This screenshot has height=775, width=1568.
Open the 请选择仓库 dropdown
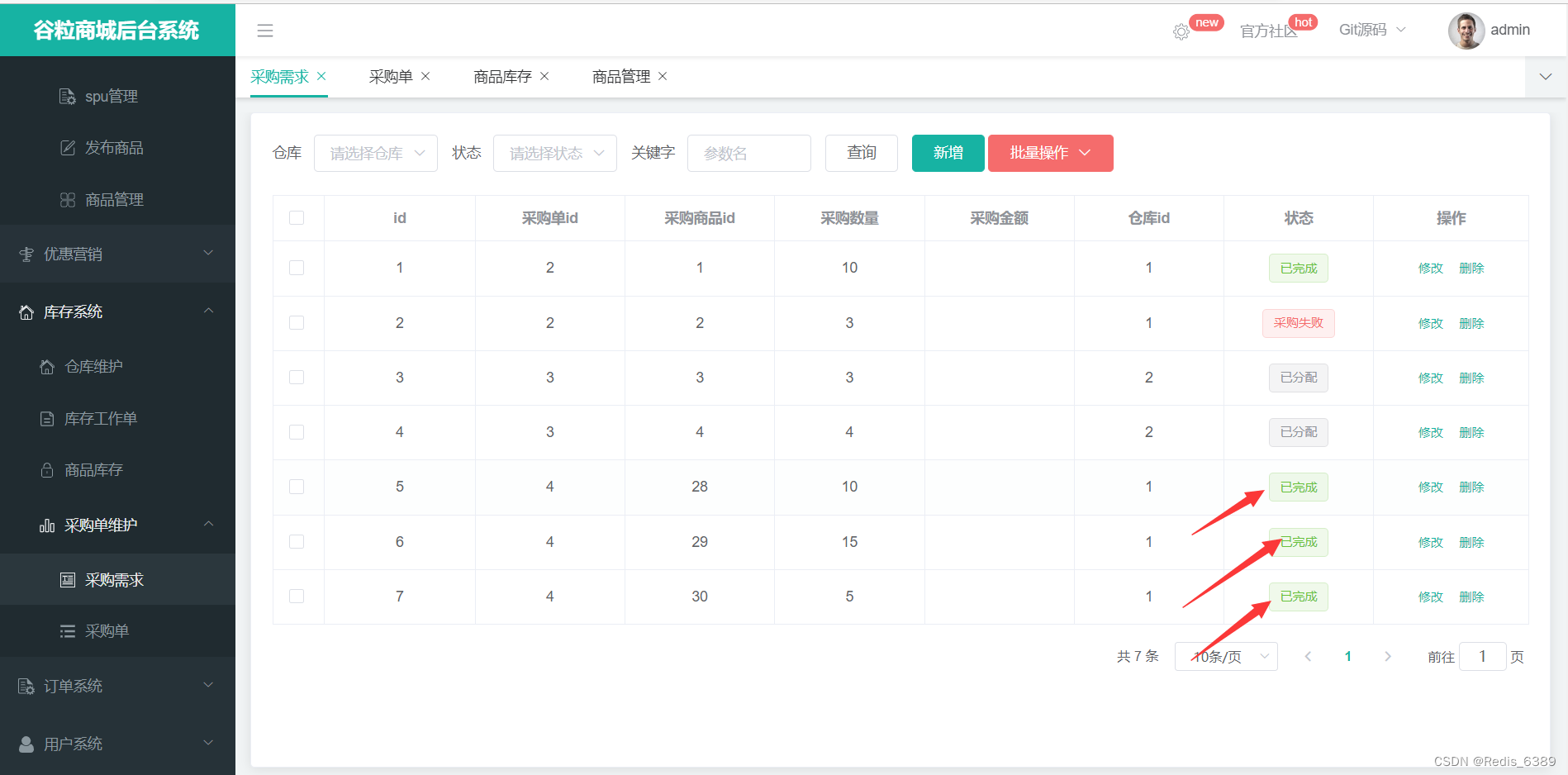point(376,153)
